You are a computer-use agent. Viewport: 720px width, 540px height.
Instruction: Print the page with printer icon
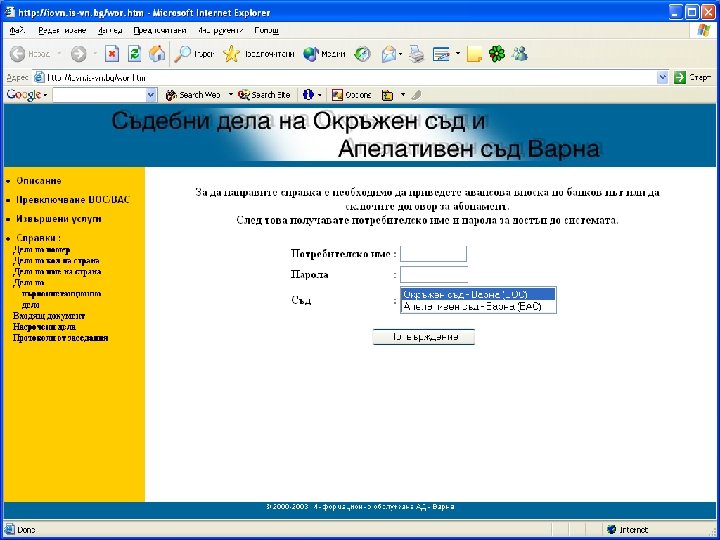point(417,54)
